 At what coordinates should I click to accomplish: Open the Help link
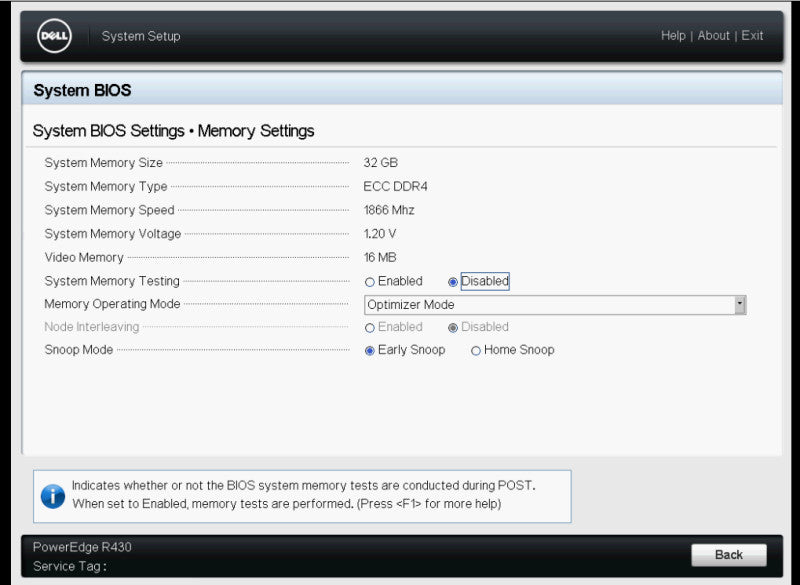click(673, 36)
